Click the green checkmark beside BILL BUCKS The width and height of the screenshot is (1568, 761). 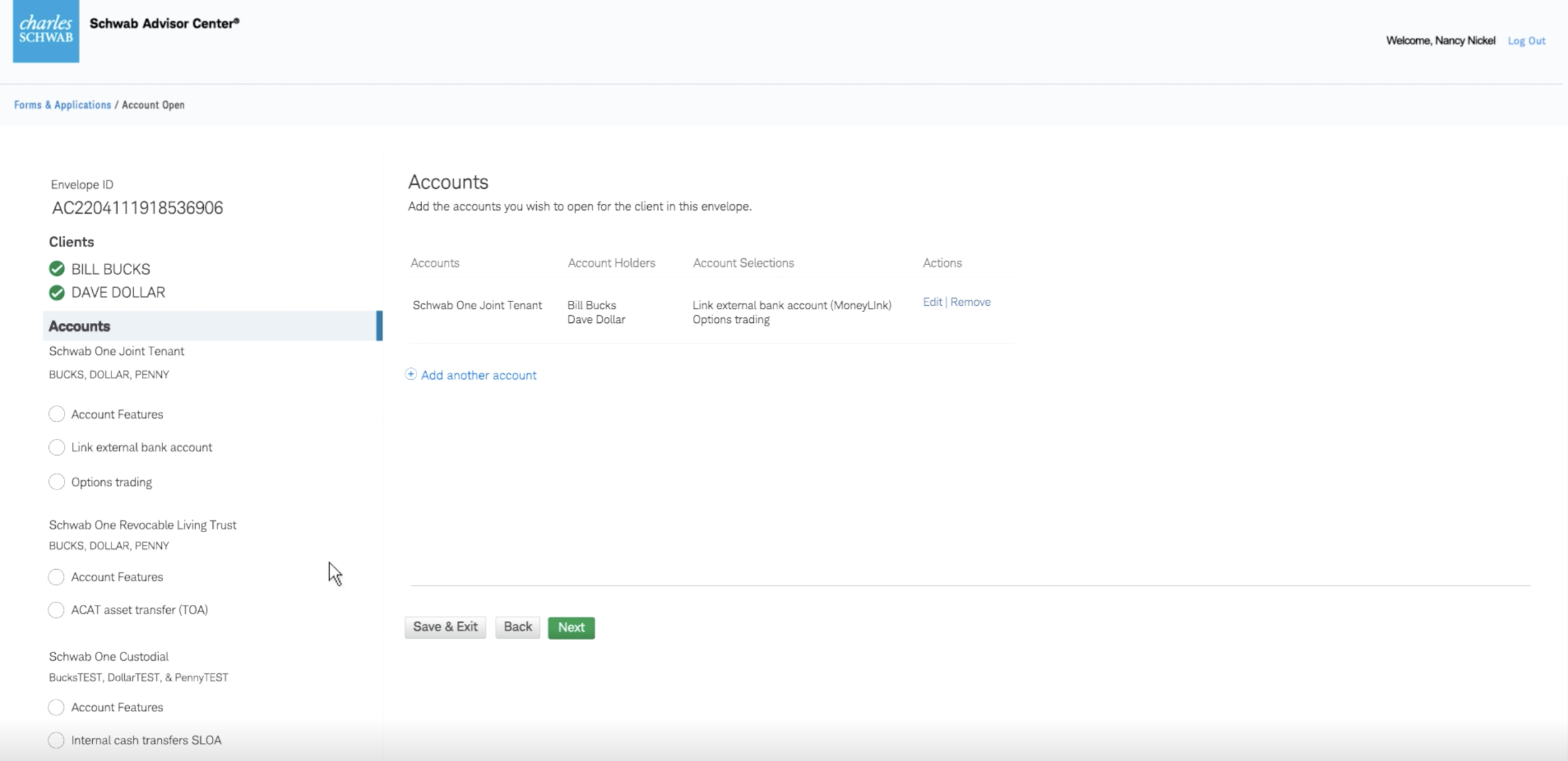(56, 269)
